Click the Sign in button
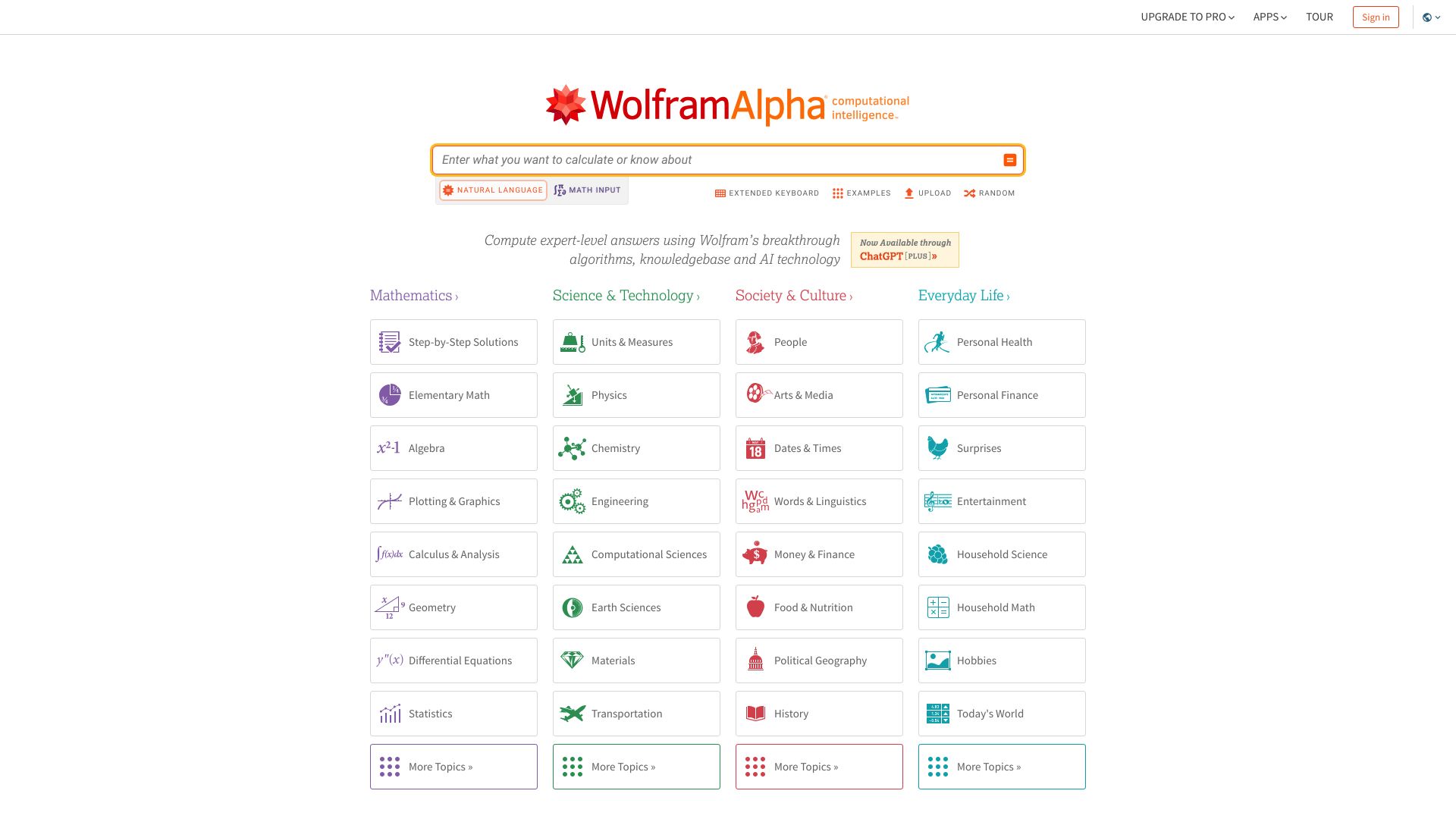 tap(1376, 17)
